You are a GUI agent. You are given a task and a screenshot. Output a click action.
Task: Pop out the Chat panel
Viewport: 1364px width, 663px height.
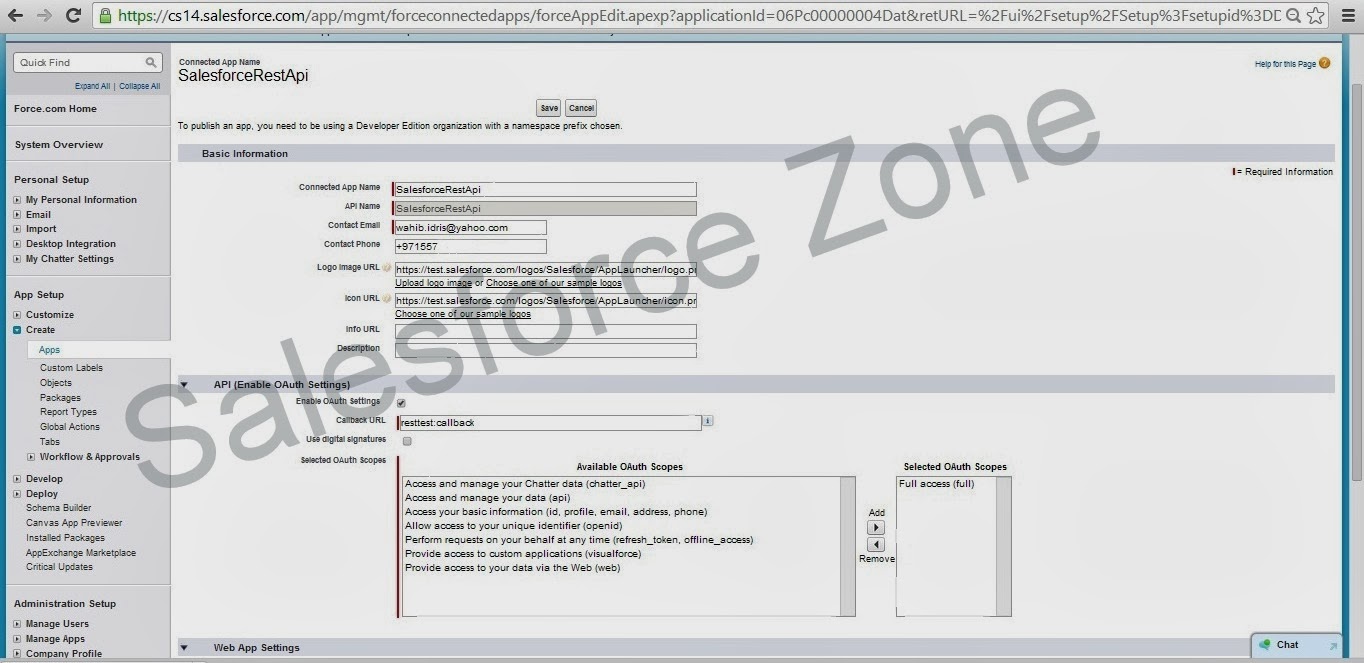pos(1332,647)
